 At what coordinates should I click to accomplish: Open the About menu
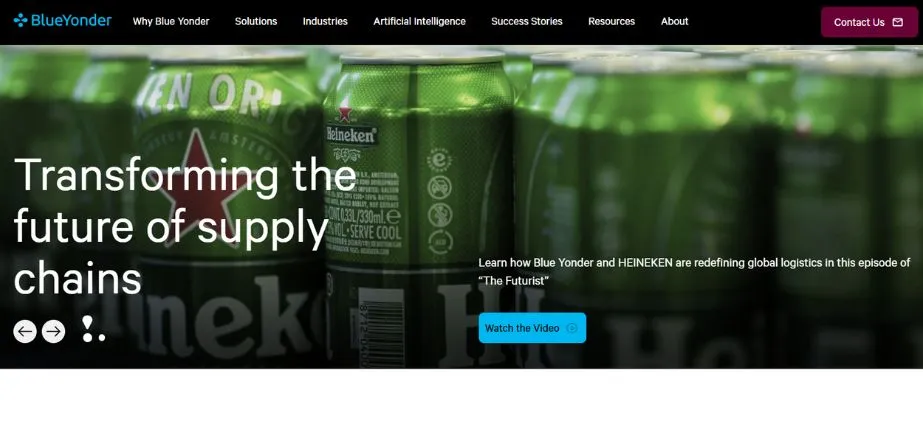[675, 21]
